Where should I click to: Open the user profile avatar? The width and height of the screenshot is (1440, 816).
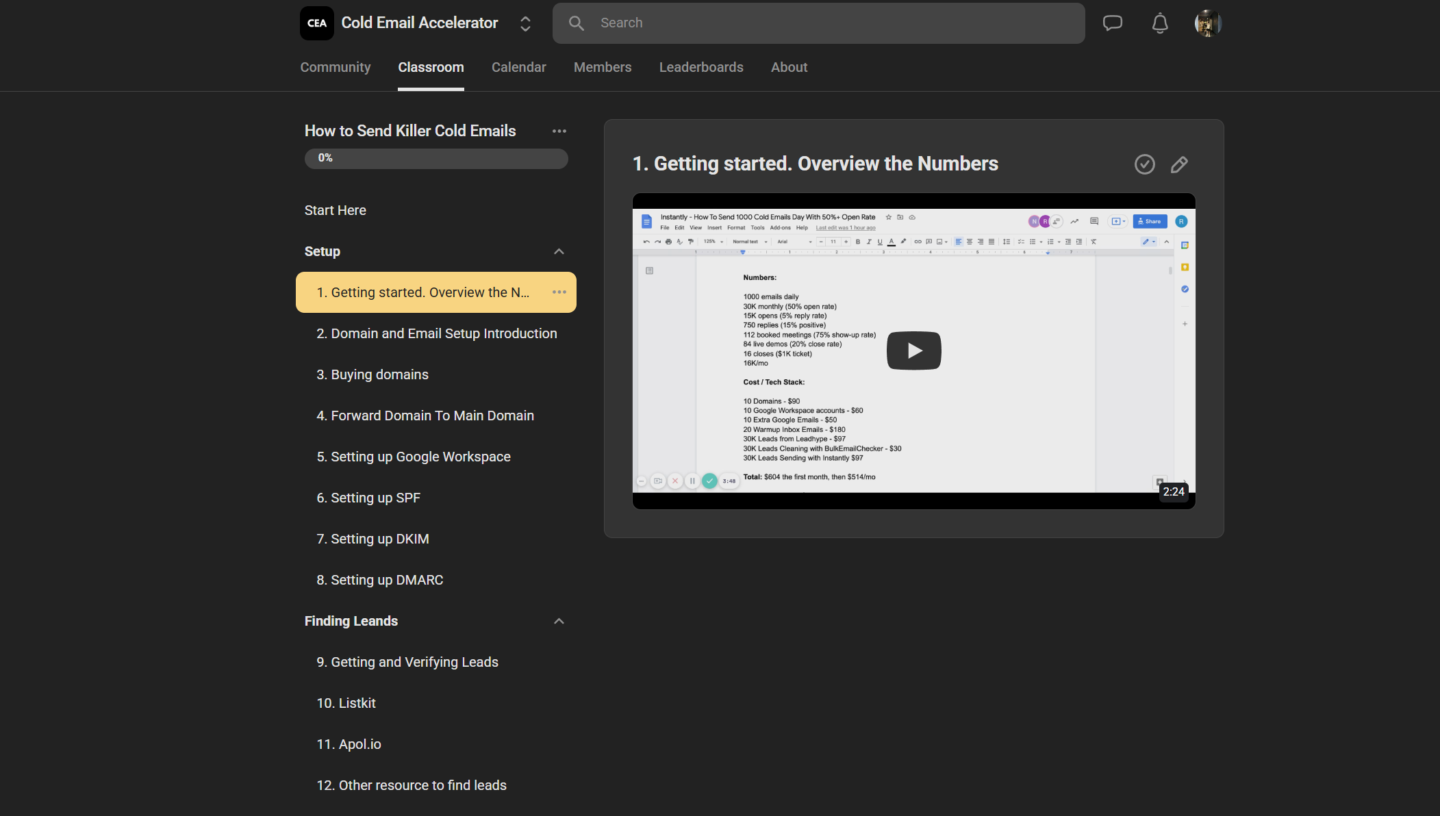coord(1208,23)
